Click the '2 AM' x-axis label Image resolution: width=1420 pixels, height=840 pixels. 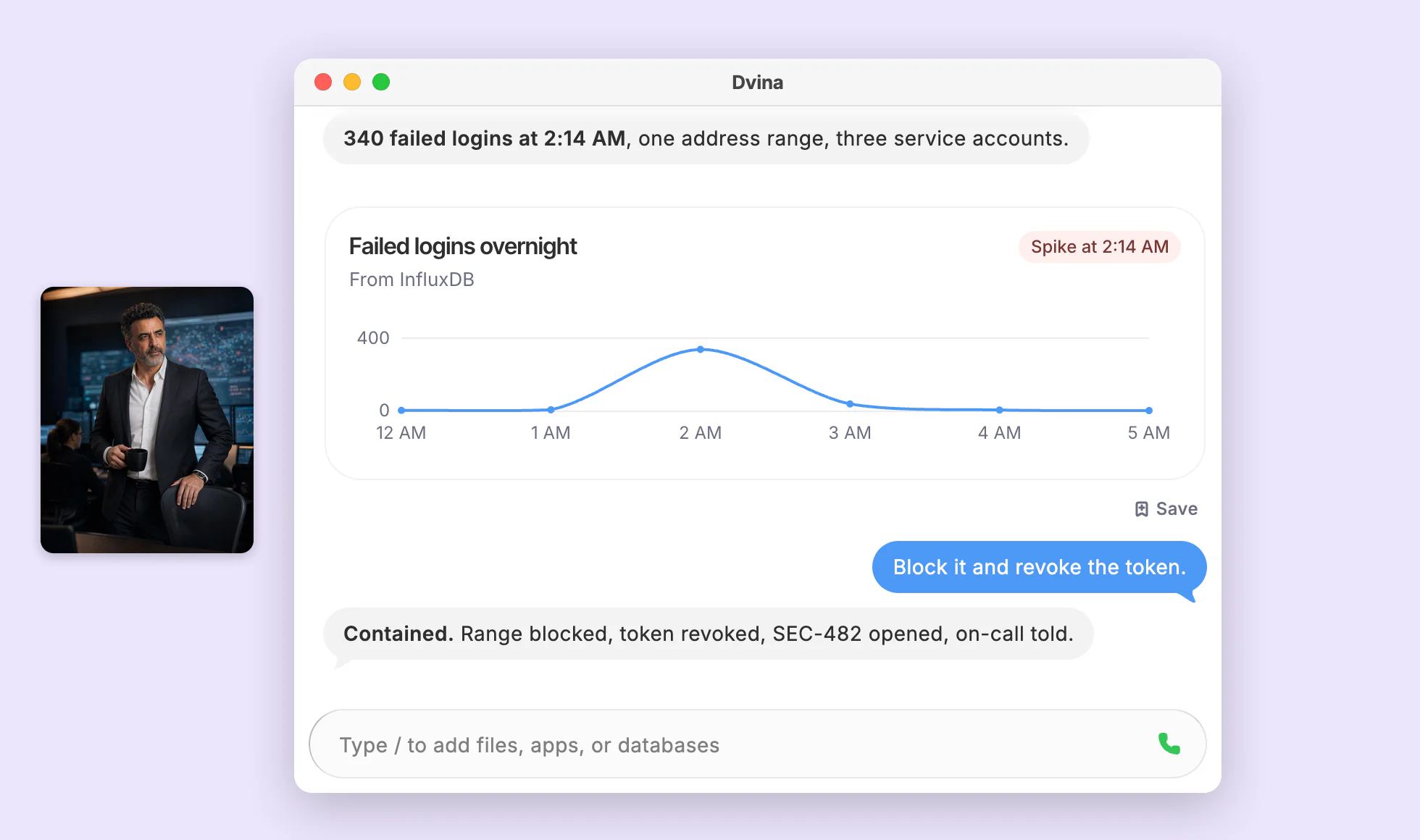tap(701, 433)
